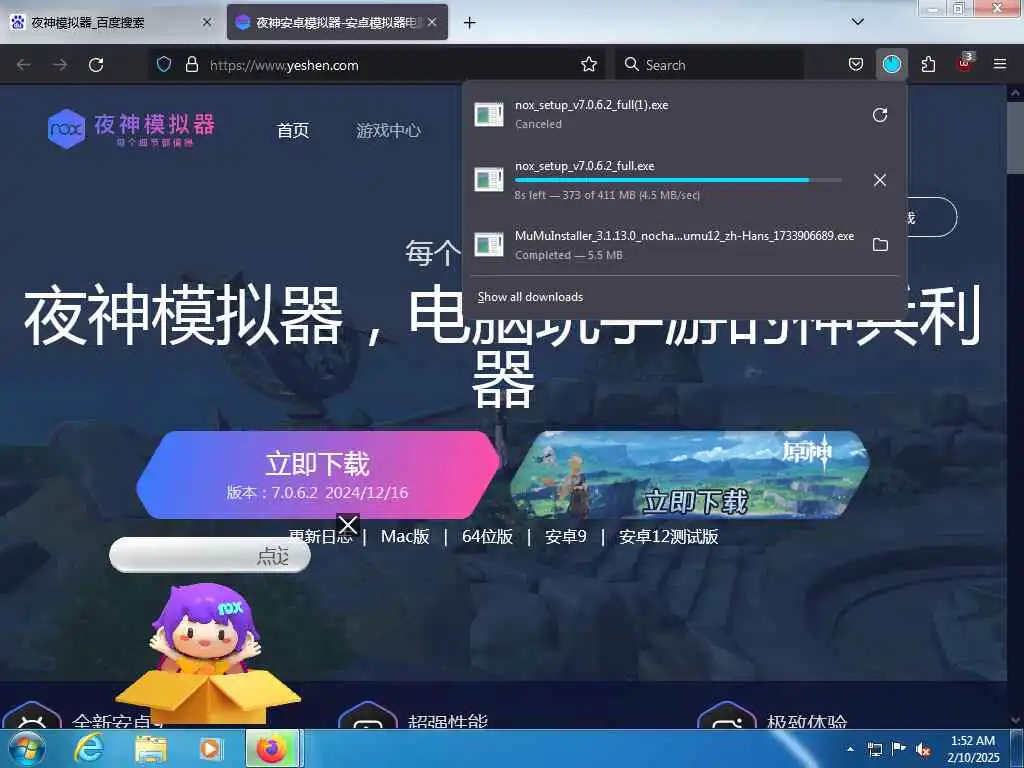Open the Action Center flag icon
The width and height of the screenshot is (1024, 768).
[x=899, y=749]
